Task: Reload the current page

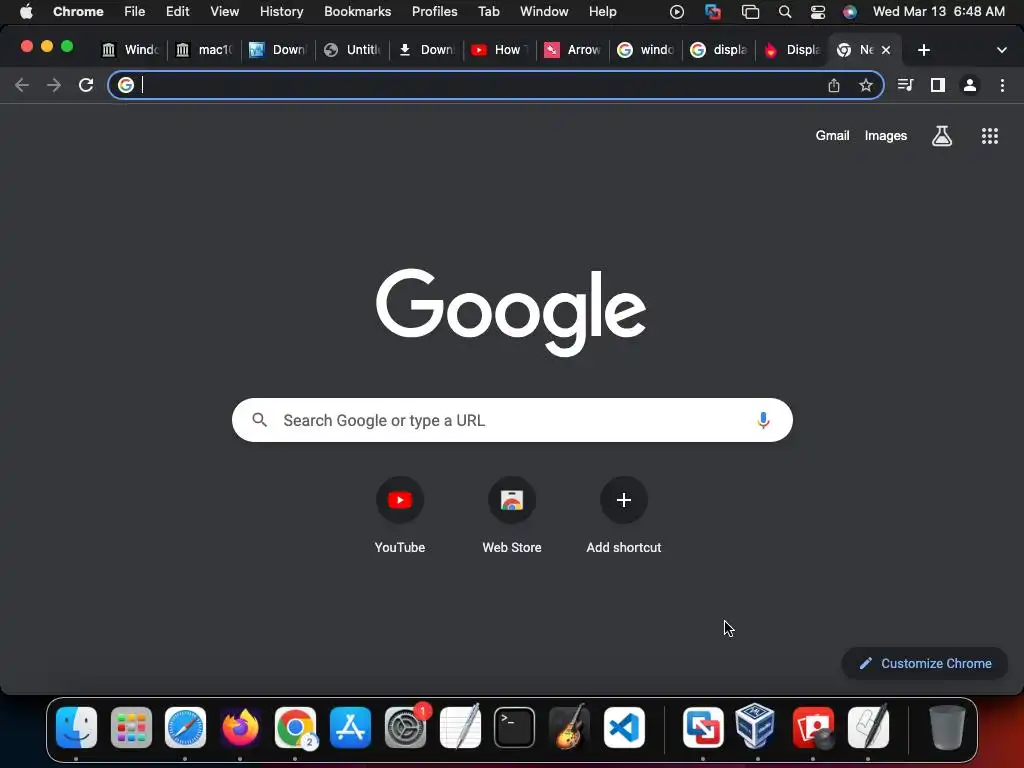Action: [x=86, y=85]
